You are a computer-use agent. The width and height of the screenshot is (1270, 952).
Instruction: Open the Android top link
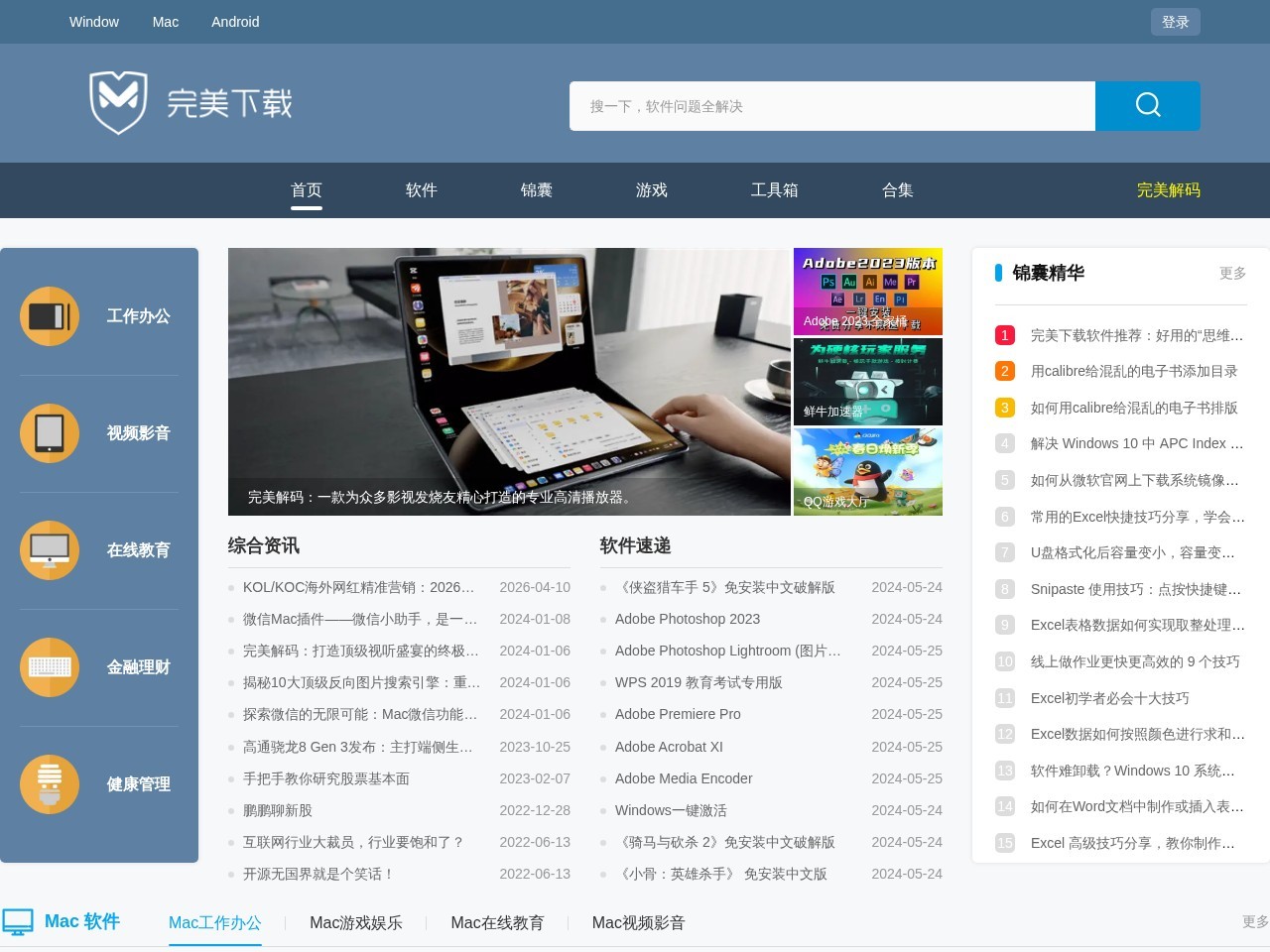point(235,22)
